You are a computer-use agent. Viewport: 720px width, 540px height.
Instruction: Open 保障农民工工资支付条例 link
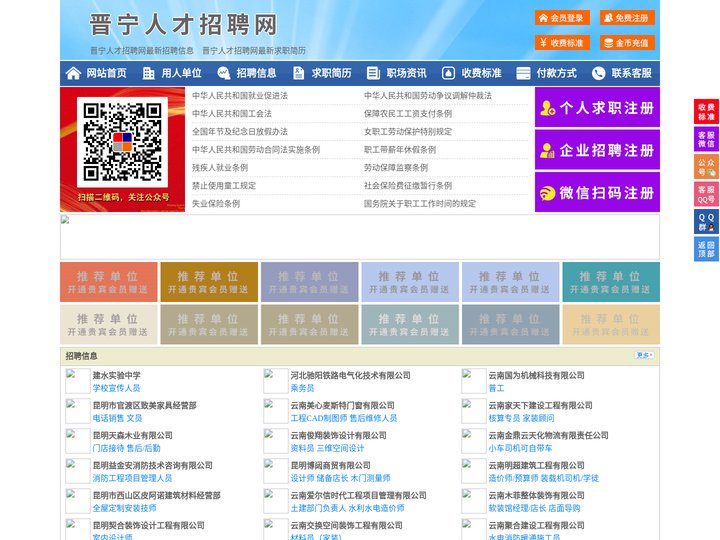tap(408, 113)
